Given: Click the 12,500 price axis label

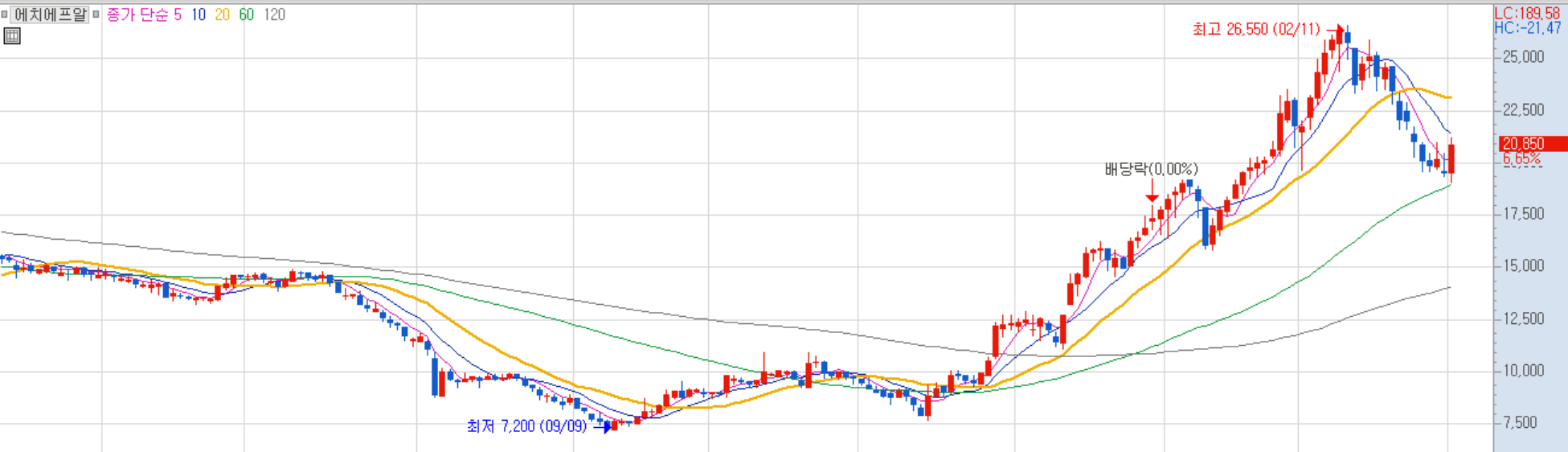Looking at the screenshot, I should (1523, 319).
